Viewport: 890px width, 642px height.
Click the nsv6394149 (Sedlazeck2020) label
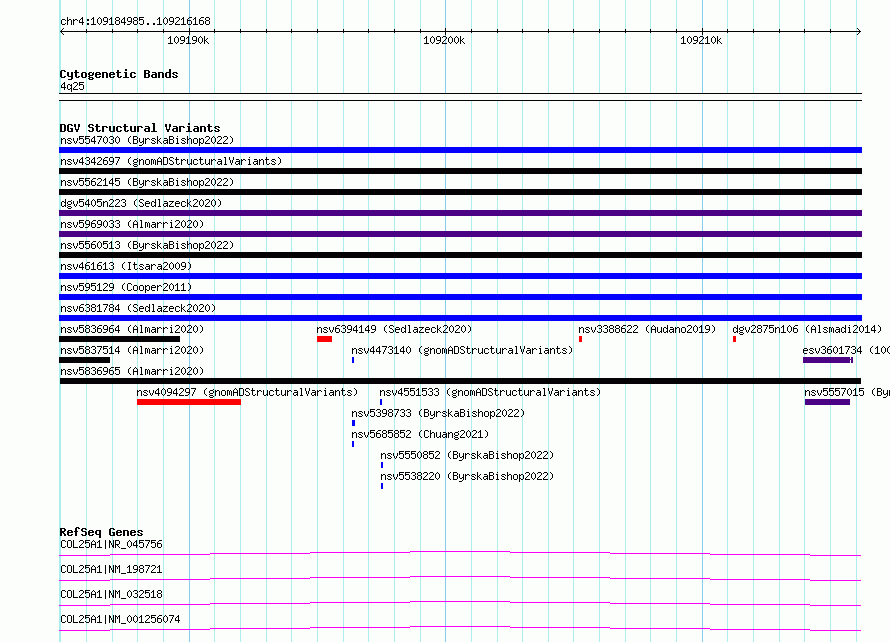pos(394,329)
